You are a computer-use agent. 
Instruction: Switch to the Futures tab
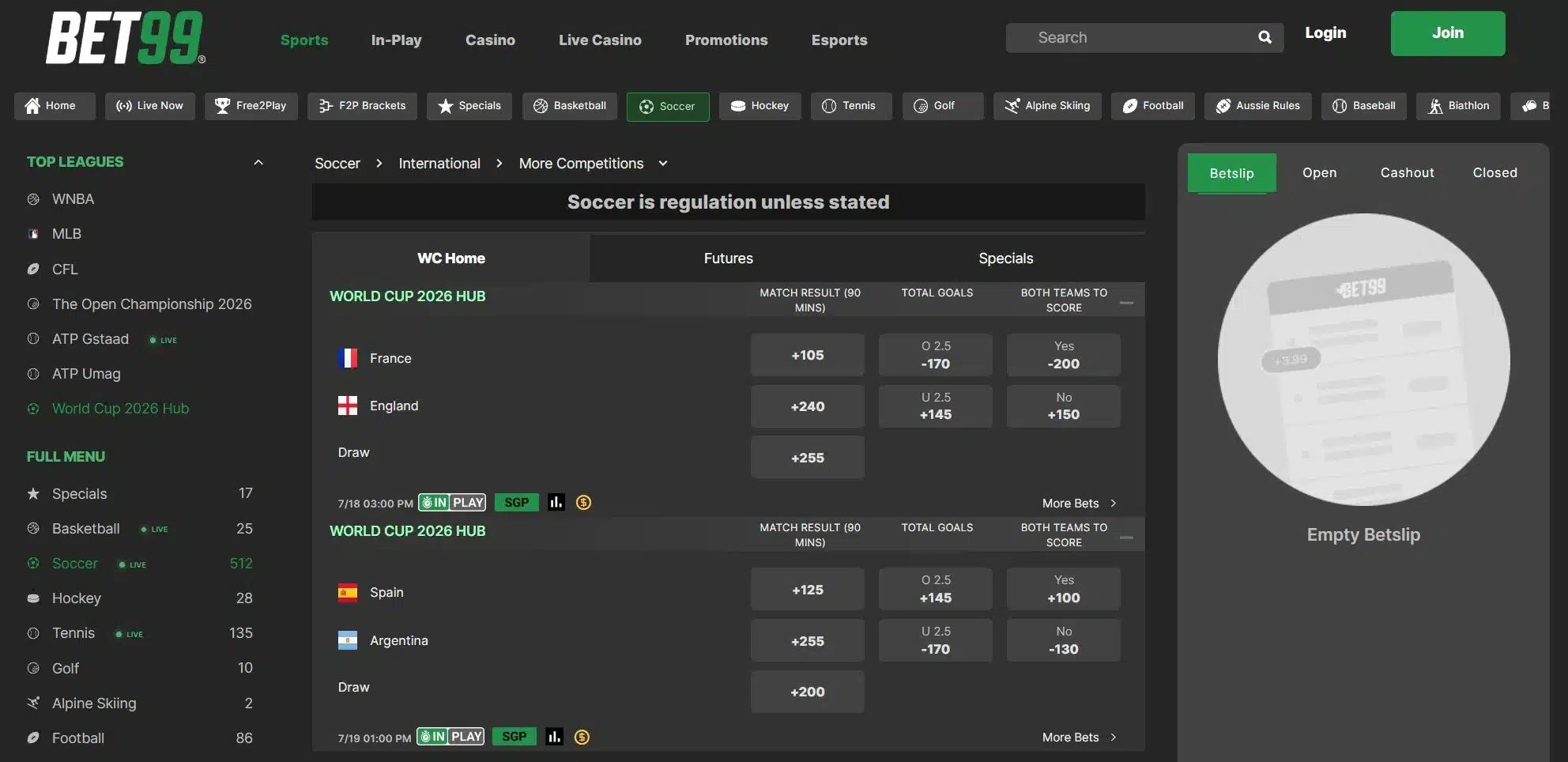point(728,258)
